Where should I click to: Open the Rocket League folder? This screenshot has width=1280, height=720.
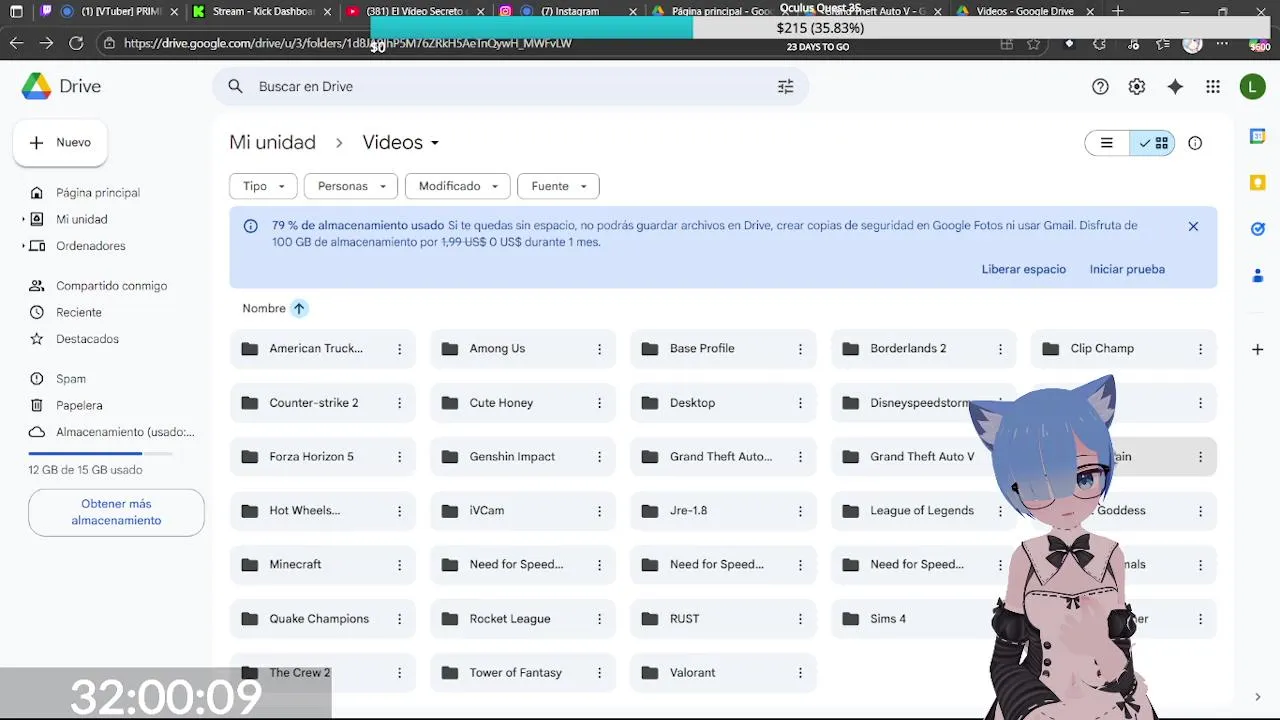click(522, 619)
